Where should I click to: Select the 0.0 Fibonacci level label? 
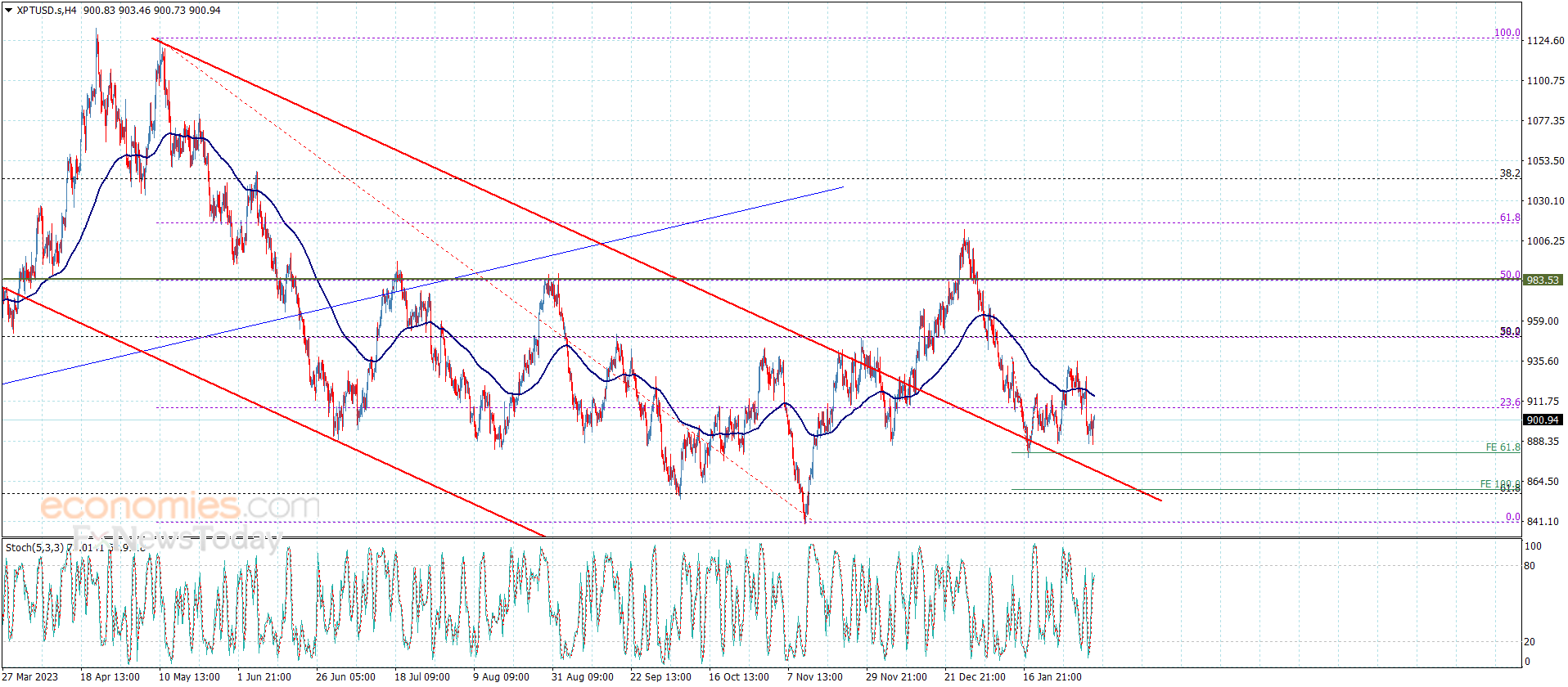tap(1512, 517)
